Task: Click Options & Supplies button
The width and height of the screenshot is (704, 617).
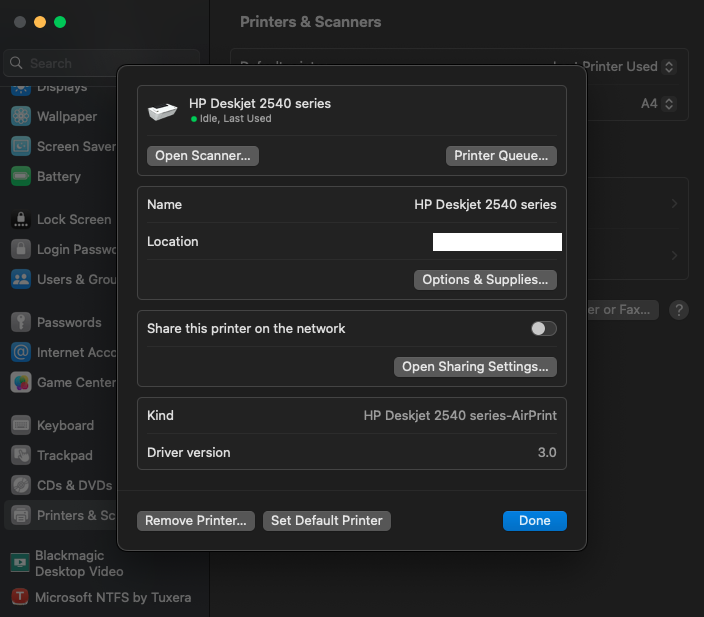Action: (485, 280)
